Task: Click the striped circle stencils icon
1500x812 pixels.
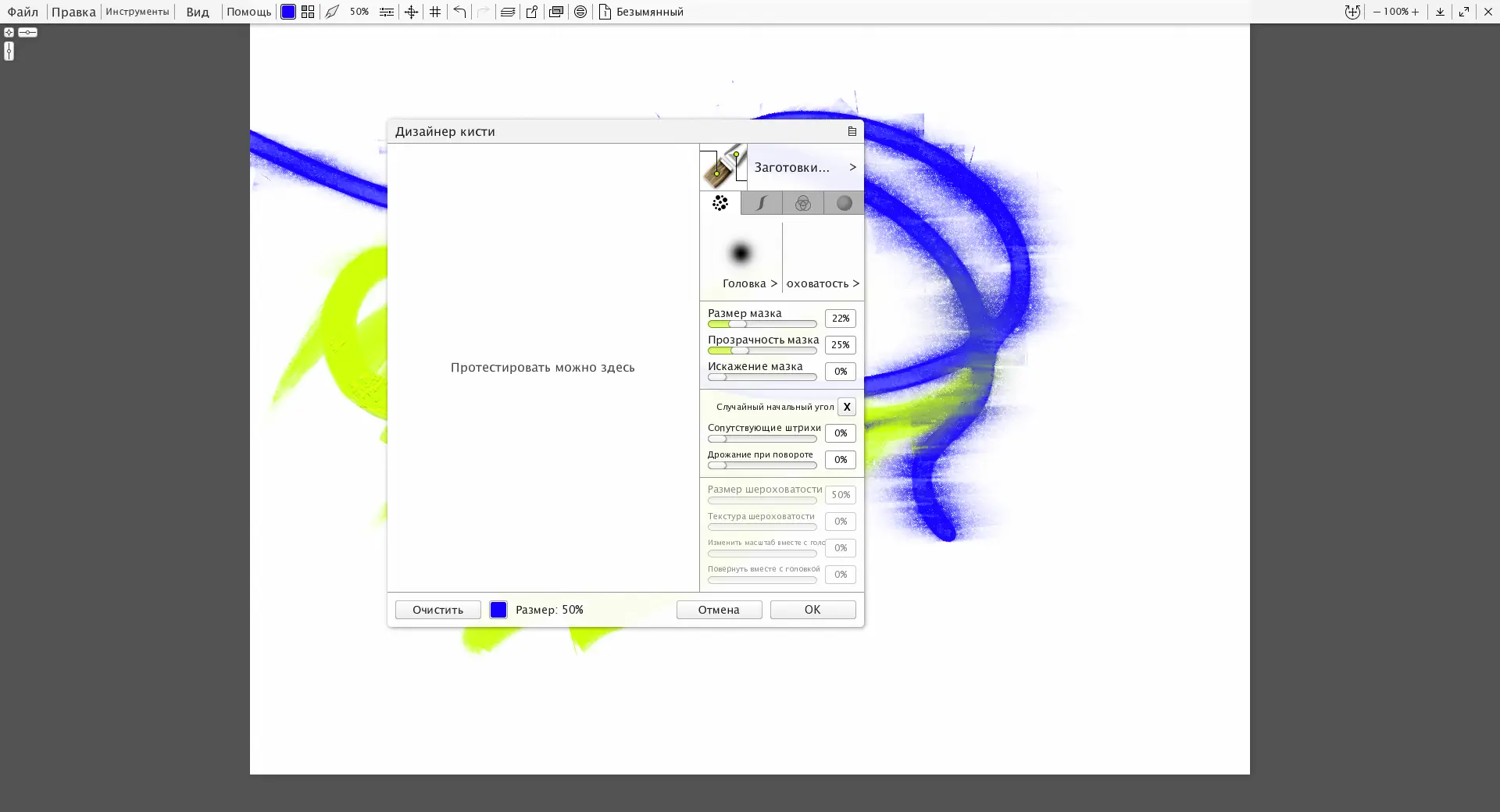Action: (580, 12)
